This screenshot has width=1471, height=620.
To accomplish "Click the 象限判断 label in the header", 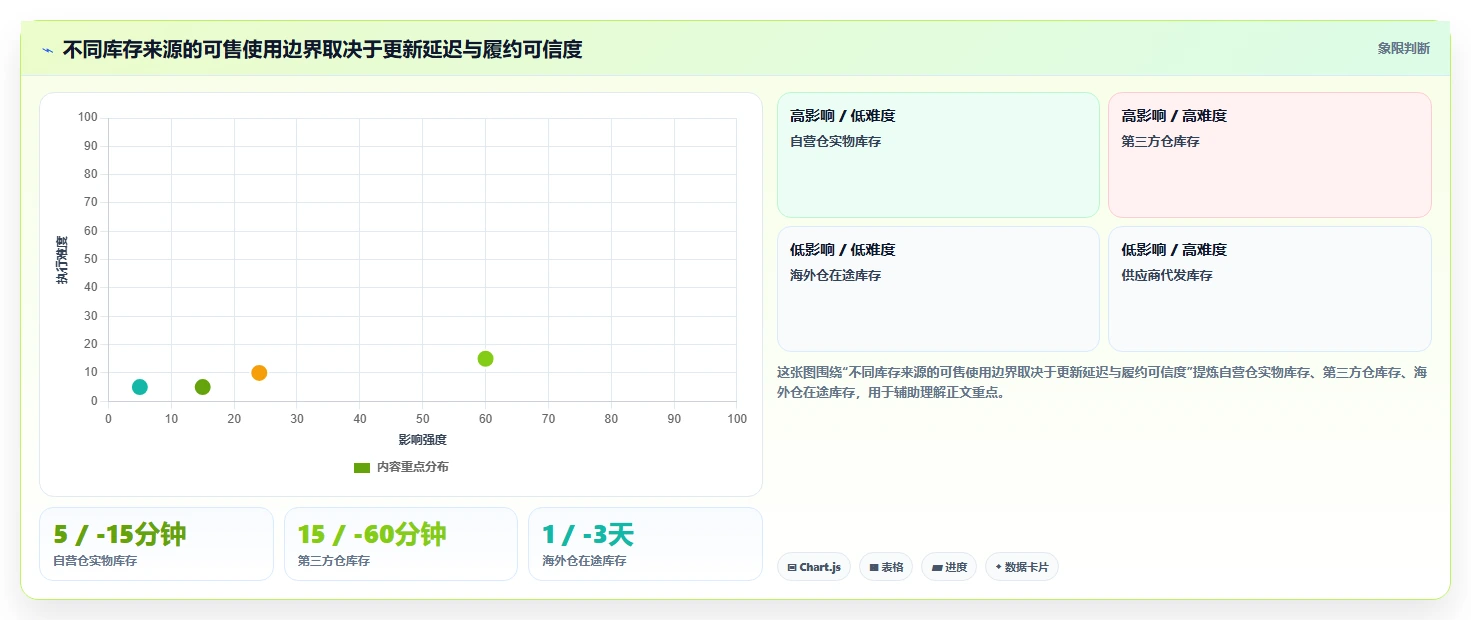I will coord(1404,48).
